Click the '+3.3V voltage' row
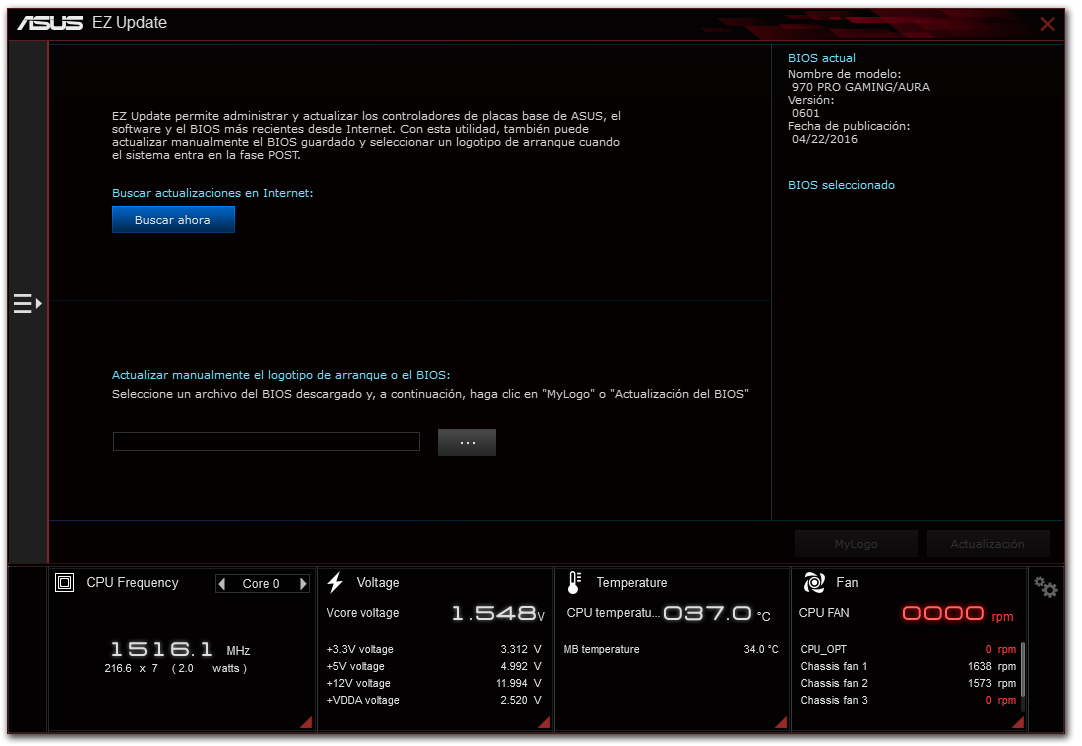The width and height of the screenshot is (1082, 746). (x=434, y=650)
